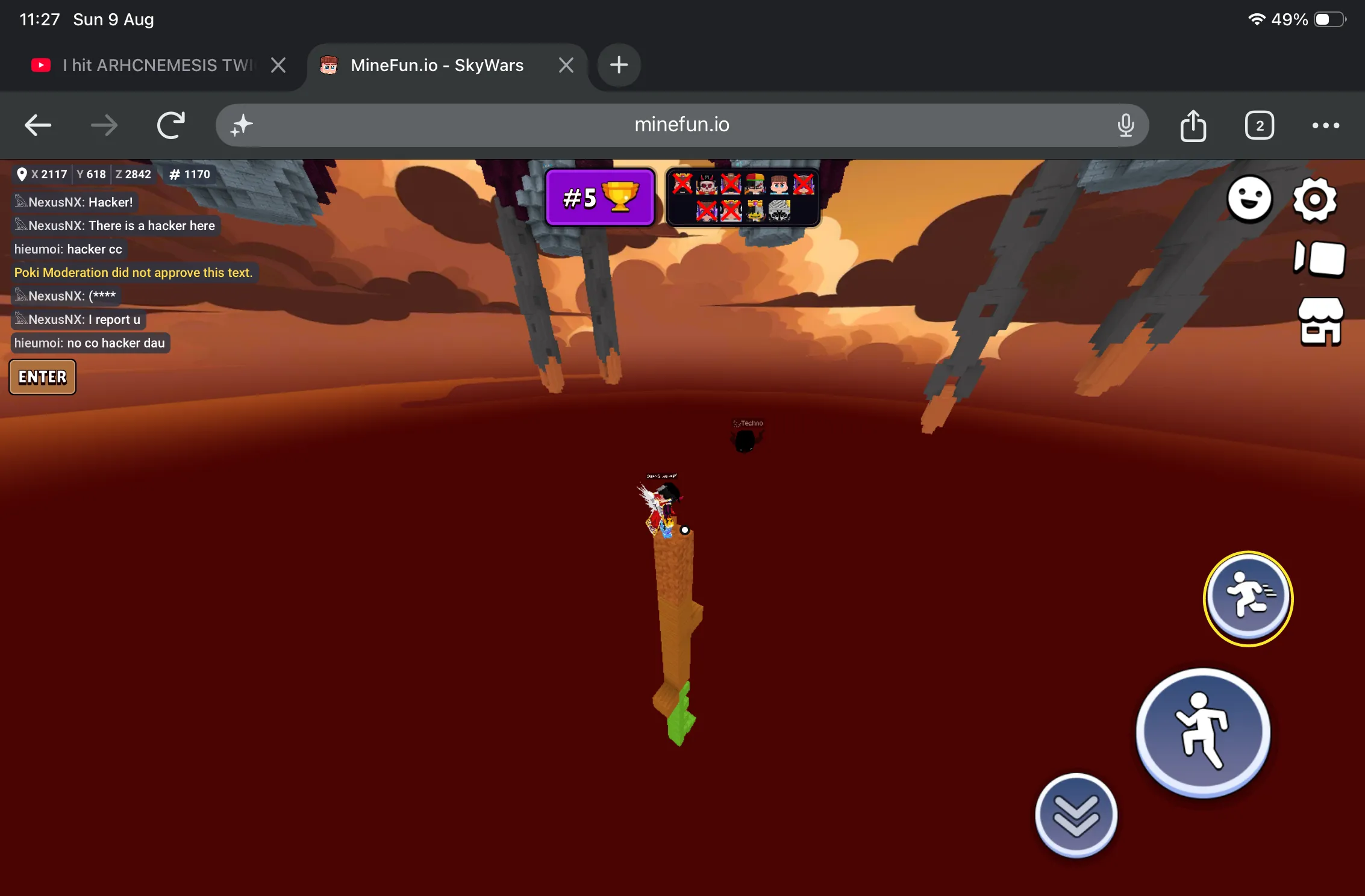Reload the minefun.io page
Image resolution: width=1365 pixels, height=896 pixels.
pyautogui.click(x=171, y=125)
